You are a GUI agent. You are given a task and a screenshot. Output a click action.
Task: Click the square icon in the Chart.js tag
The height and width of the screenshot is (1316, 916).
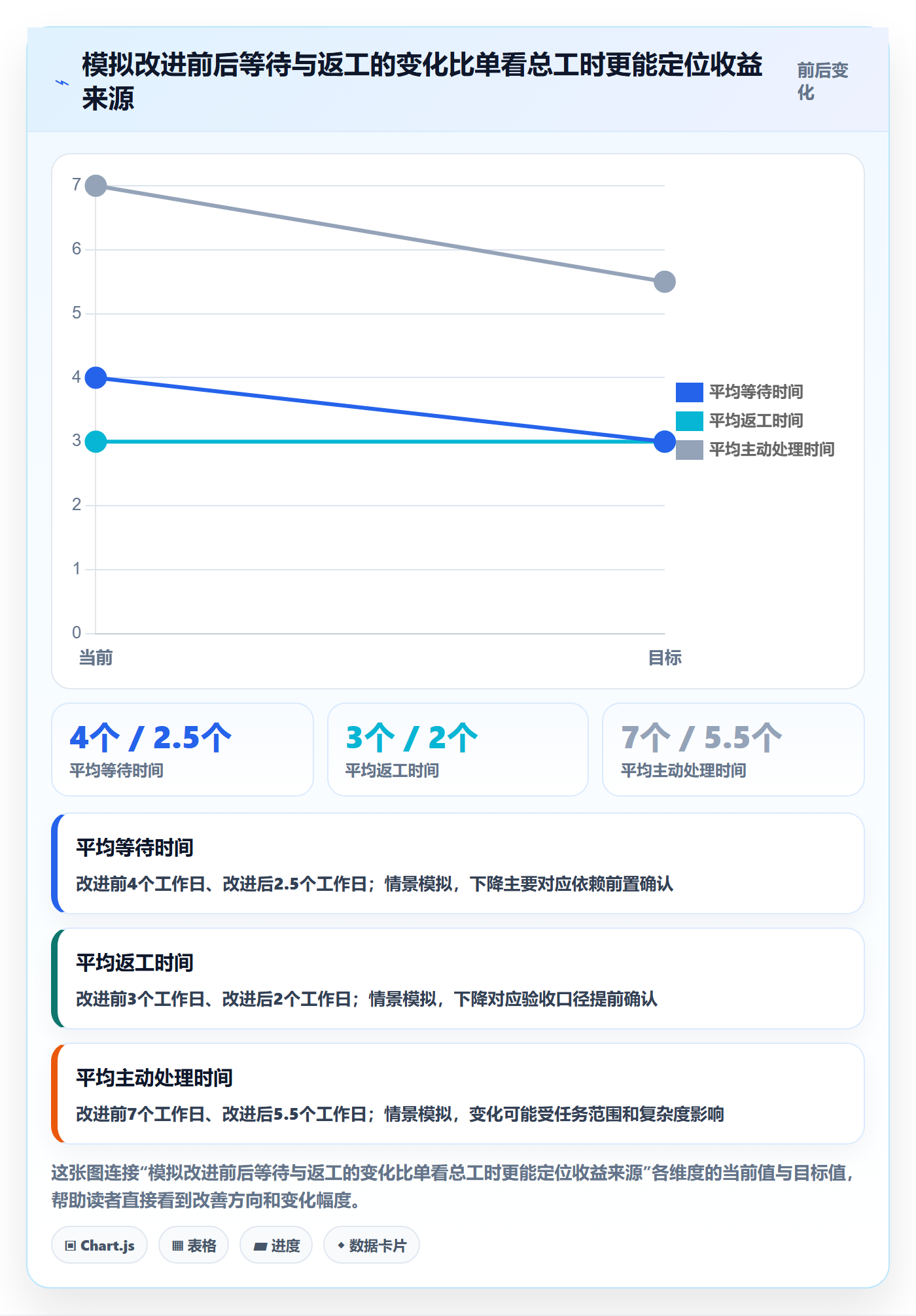pos(71,1246)
